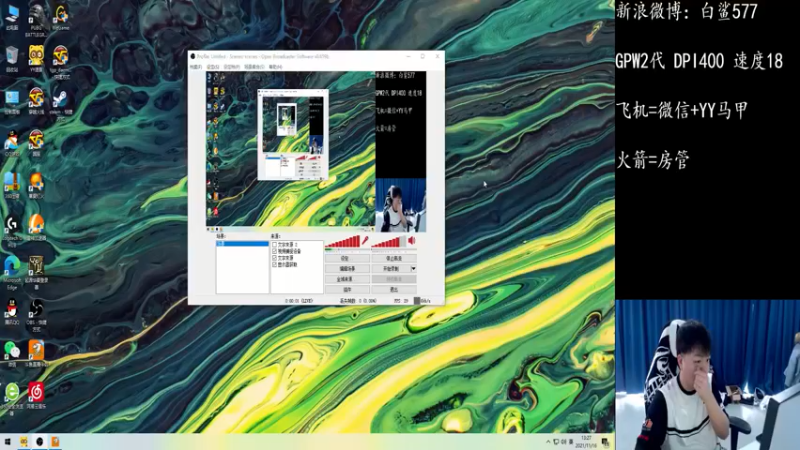Open the WeGame desktop shortcut
Image resolution: width=800 pixels, height=450 pixels.
(x=61, y=17)
